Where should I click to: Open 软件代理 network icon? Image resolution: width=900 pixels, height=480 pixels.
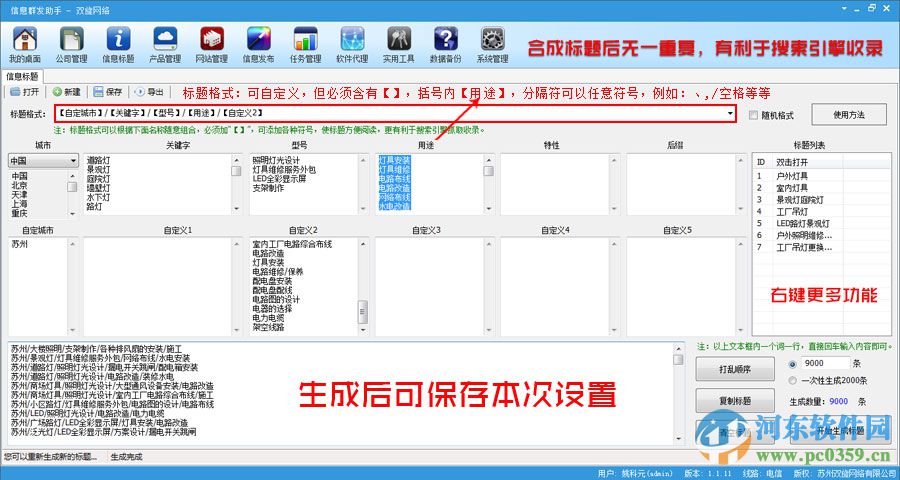352,44
